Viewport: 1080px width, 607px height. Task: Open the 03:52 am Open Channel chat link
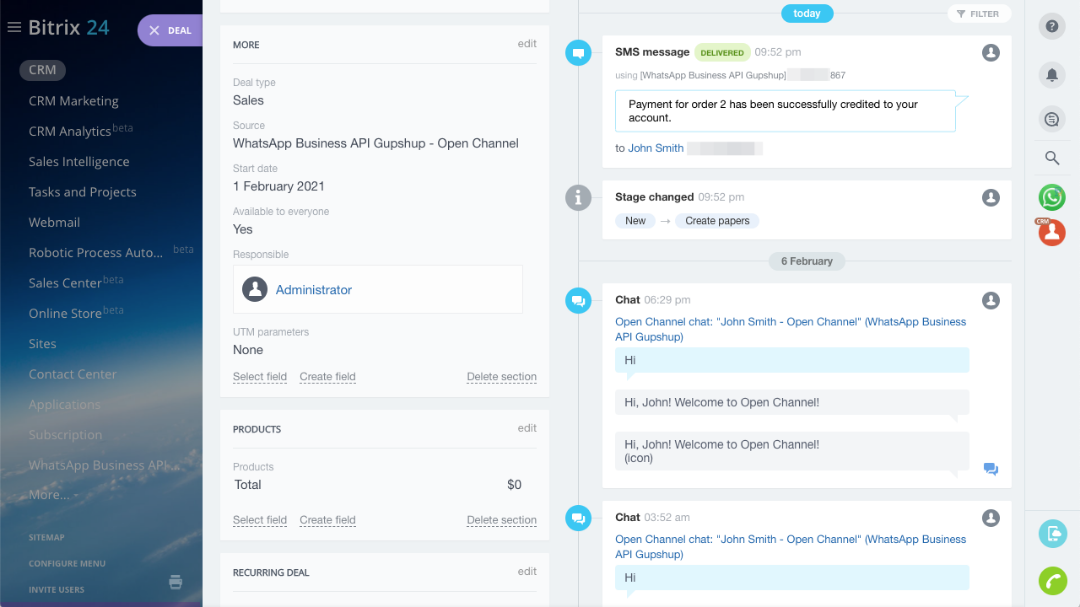pyautogui.click(x=790, y=546)
